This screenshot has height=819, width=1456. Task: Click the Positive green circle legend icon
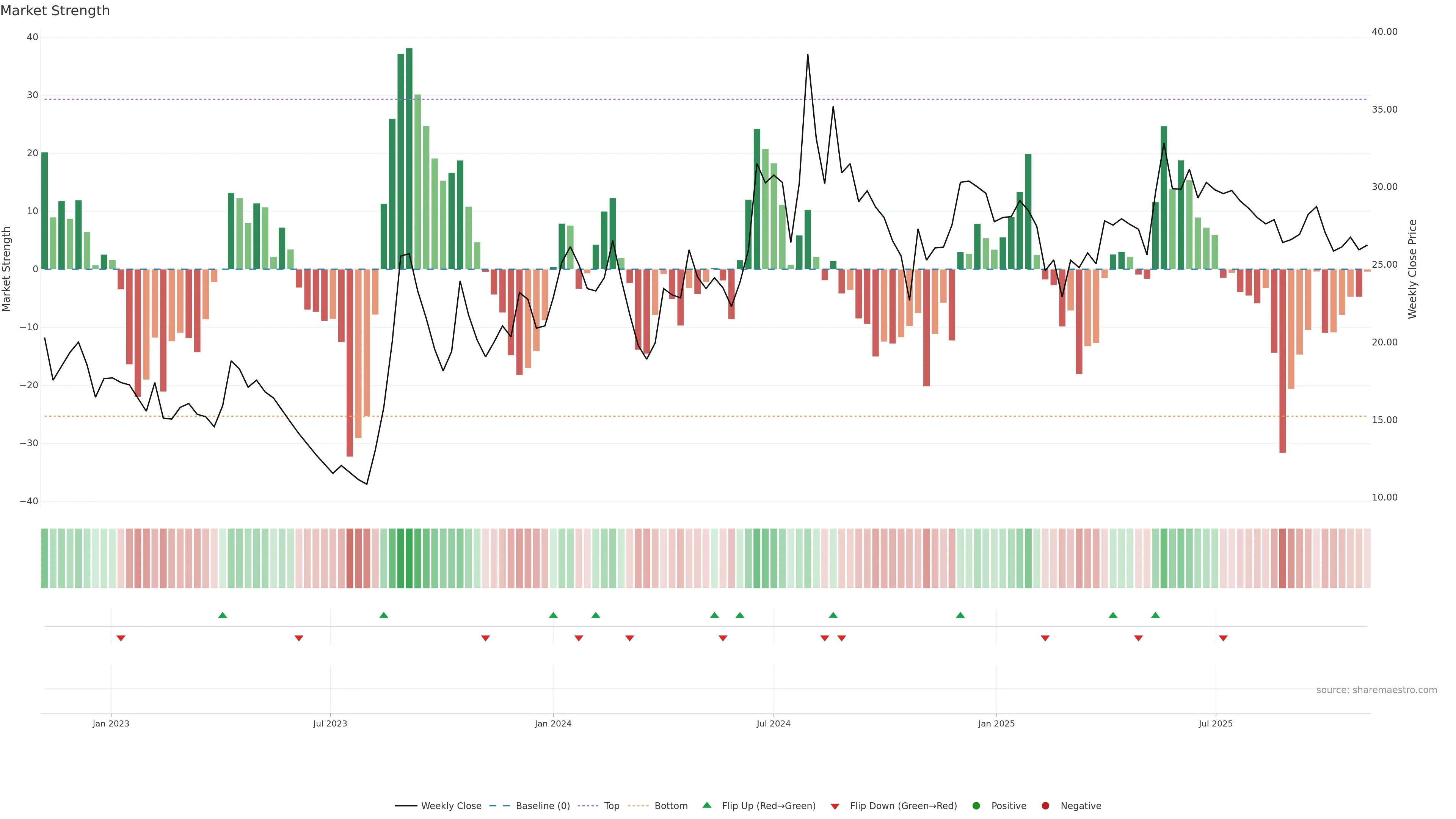click(976, 806)
